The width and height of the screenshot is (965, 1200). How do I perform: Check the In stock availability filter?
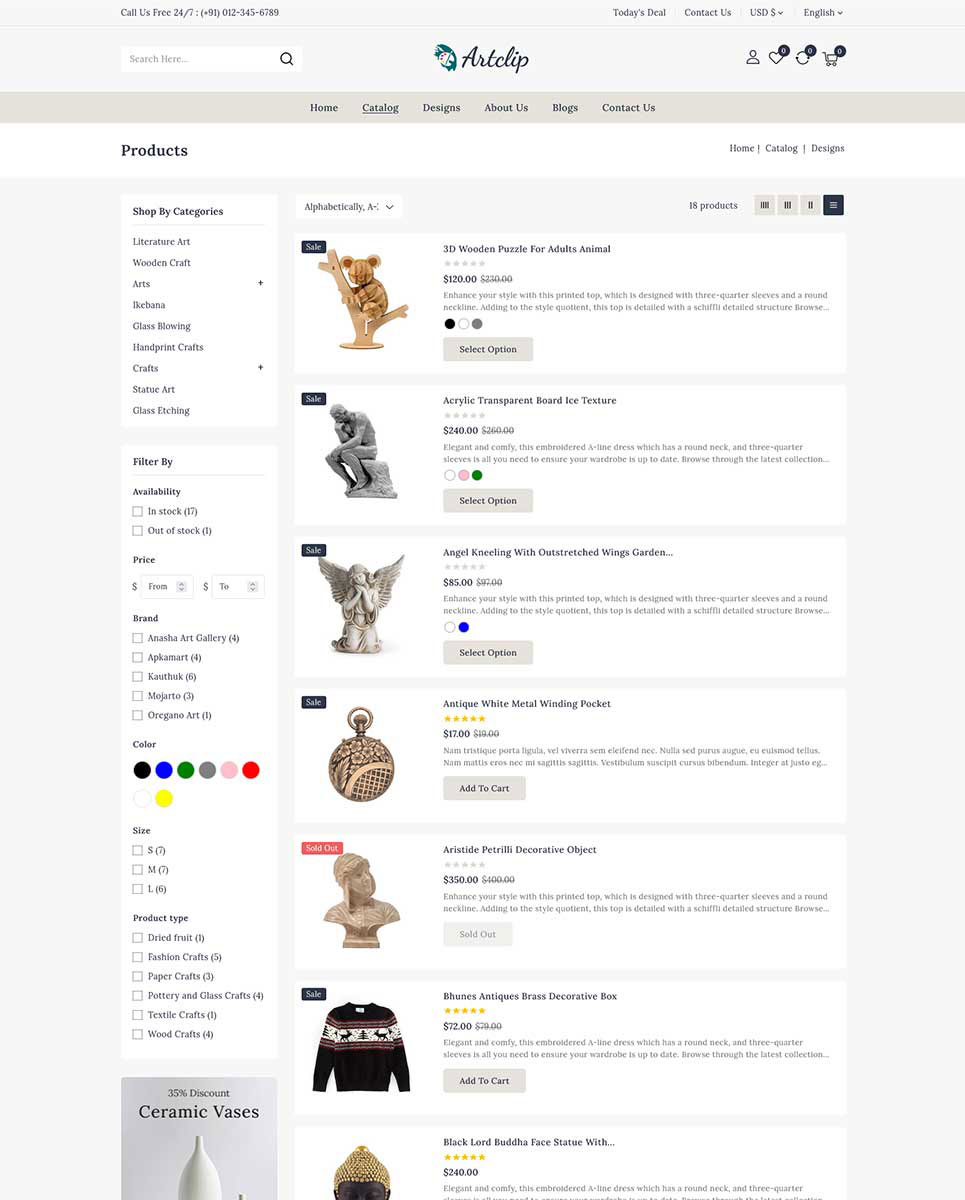pos(138,511)
